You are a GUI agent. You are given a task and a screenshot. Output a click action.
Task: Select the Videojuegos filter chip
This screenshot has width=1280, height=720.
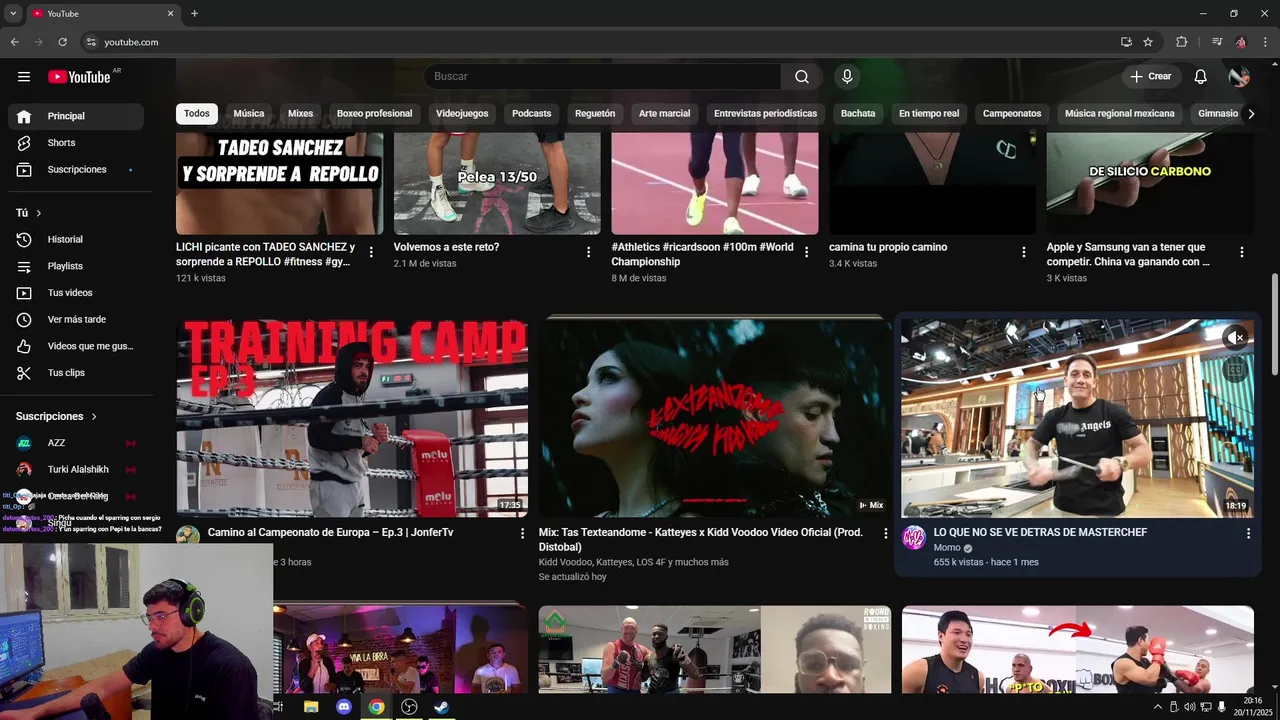(x=462, y=114)
